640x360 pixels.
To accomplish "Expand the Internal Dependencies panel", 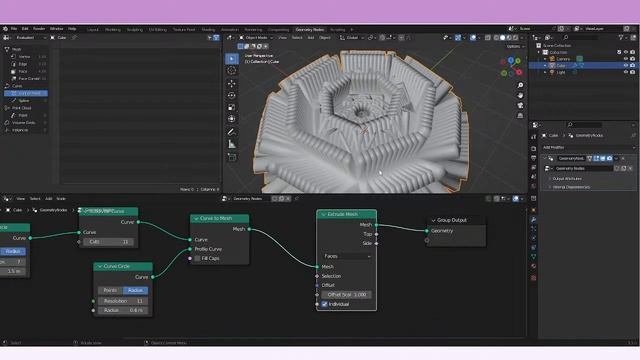I will point(571,187).
